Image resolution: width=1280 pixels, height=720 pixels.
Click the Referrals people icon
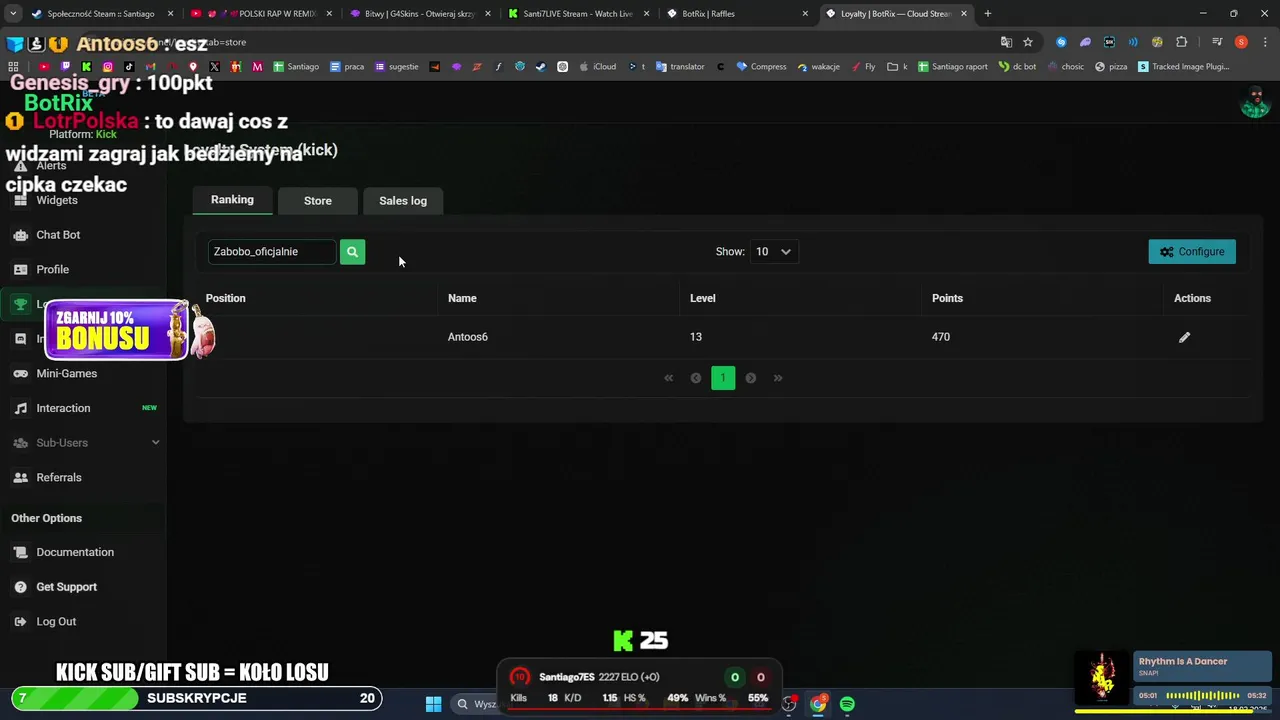[20, 477]
